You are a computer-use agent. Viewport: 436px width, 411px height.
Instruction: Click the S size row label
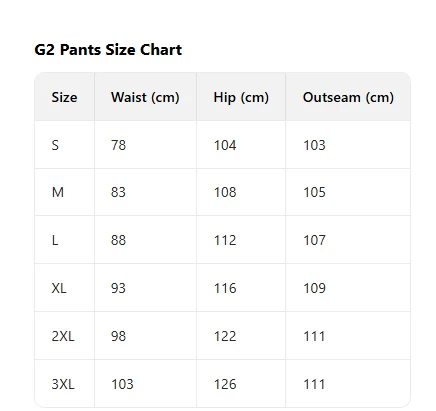(x=55, y=145)
